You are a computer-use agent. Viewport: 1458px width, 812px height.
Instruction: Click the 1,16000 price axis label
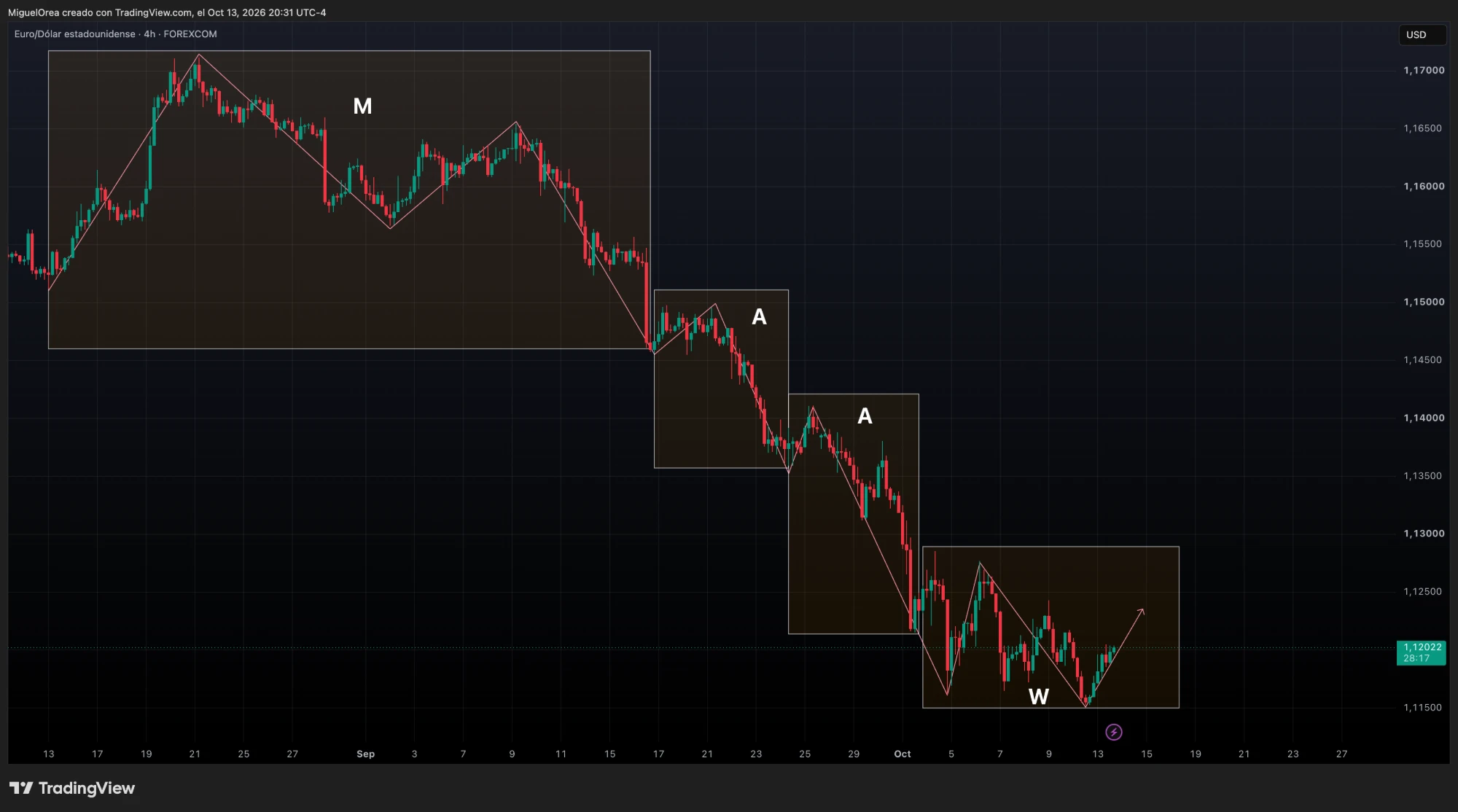coord(1424,186)
